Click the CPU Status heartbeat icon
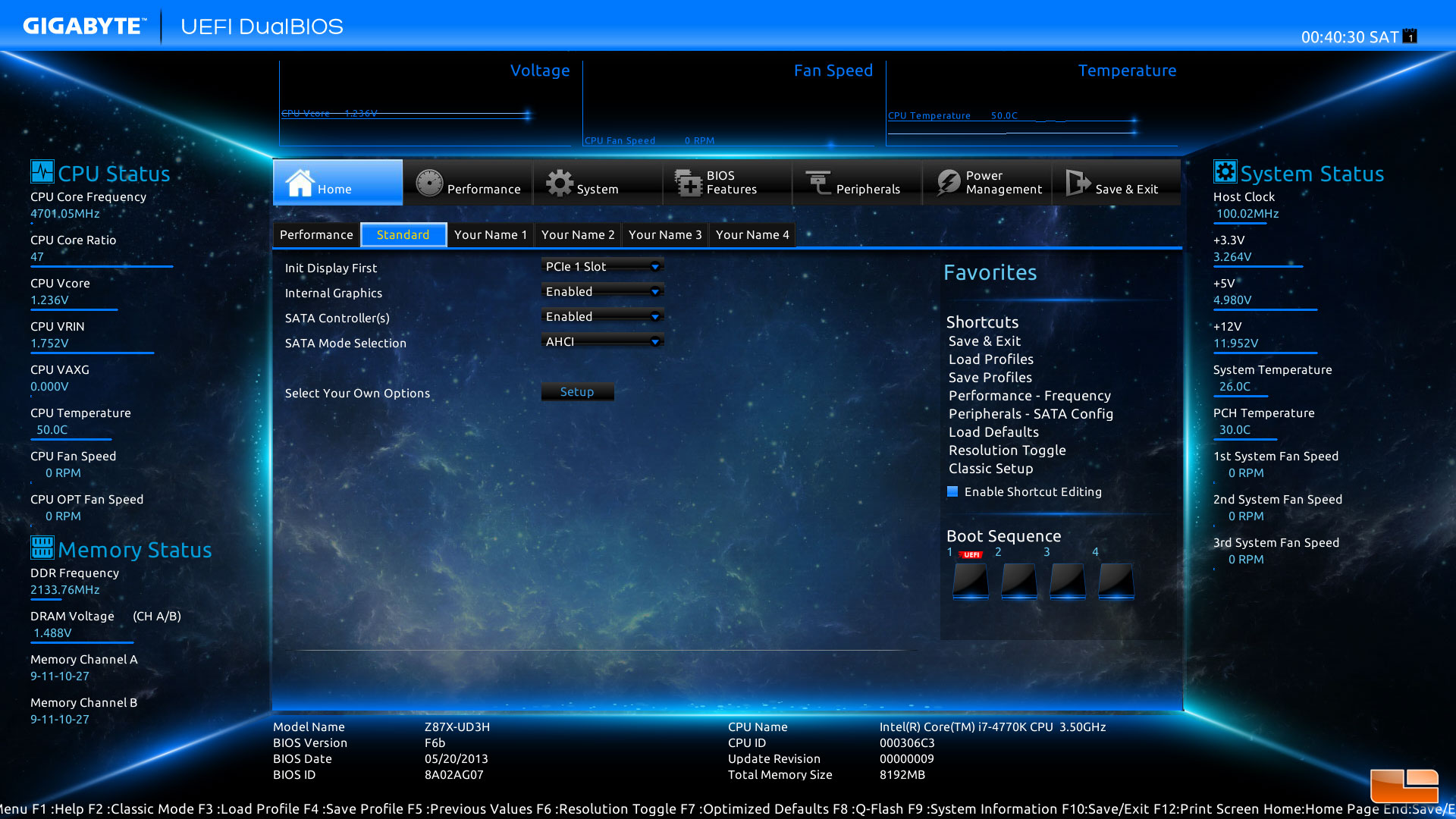 pos(42,171)
